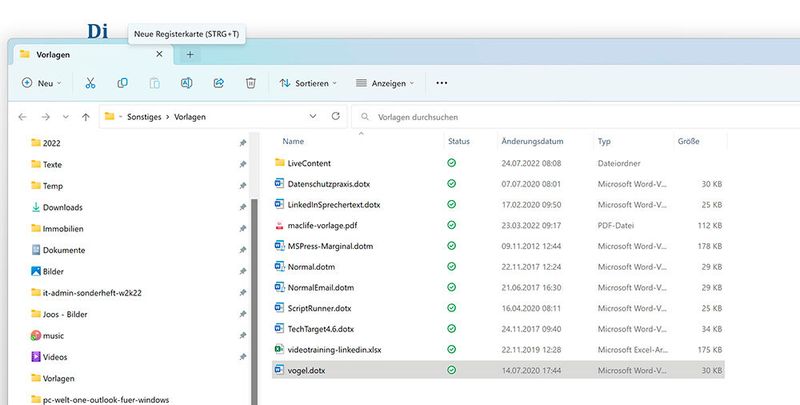Go back with the left arrow
This screenshot has width=800, height=405.
pos(22,117)
